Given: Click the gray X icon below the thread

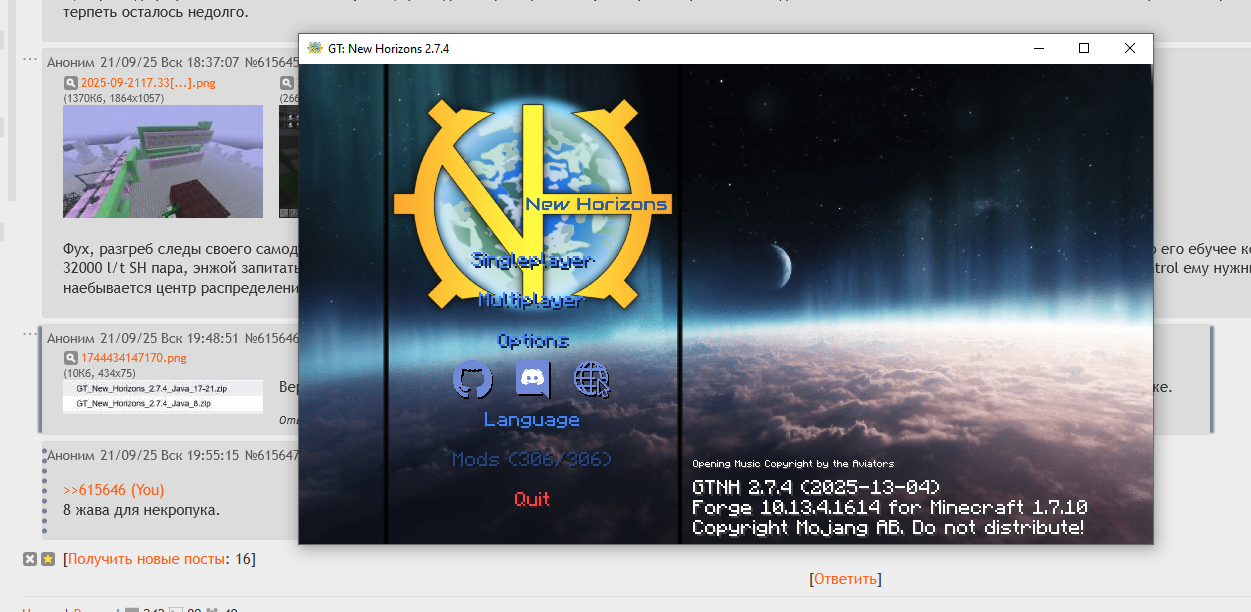Looking at the screenshot, I should 30,559.
